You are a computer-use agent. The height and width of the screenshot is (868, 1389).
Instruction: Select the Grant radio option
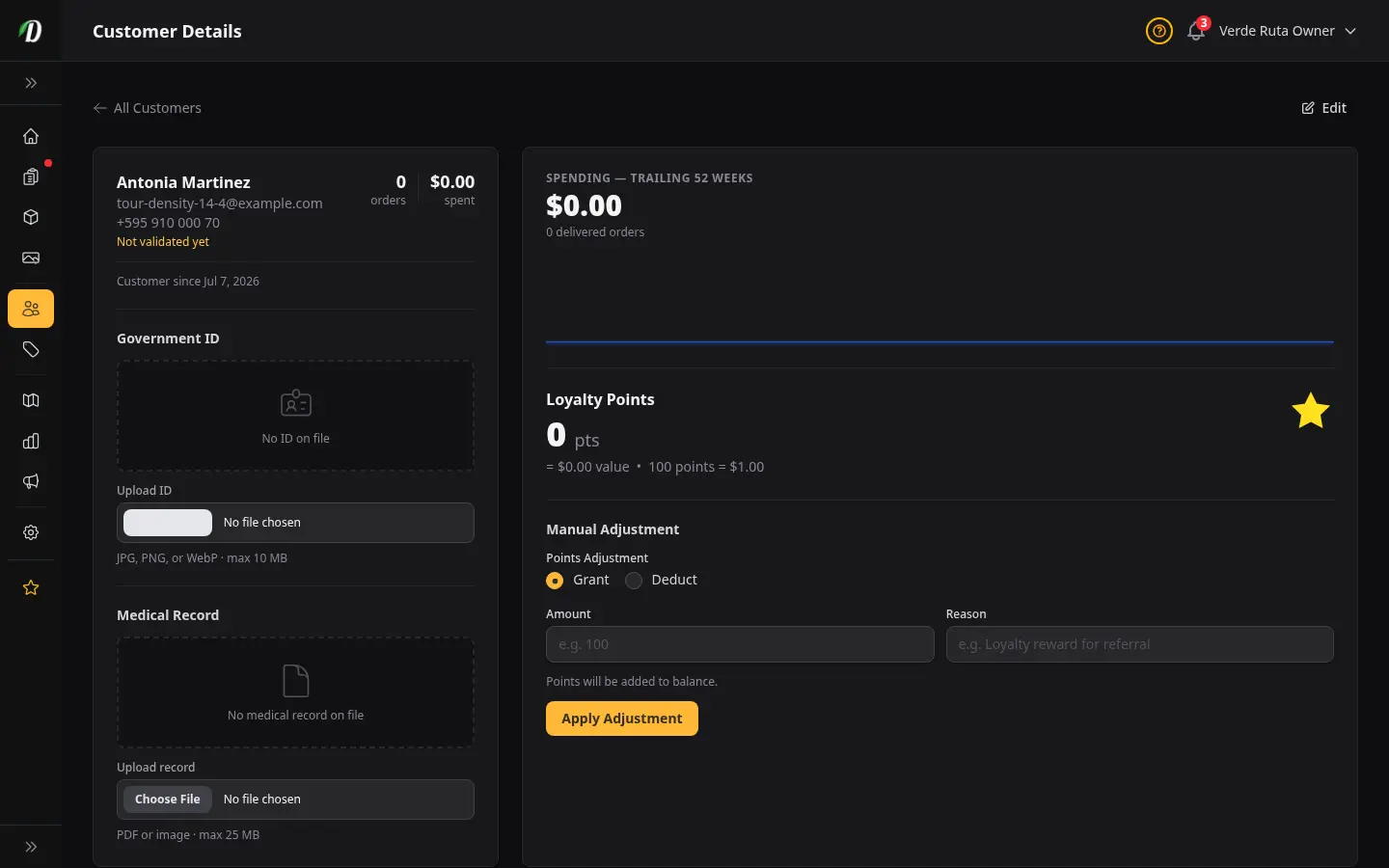click(x=555, y=581)
